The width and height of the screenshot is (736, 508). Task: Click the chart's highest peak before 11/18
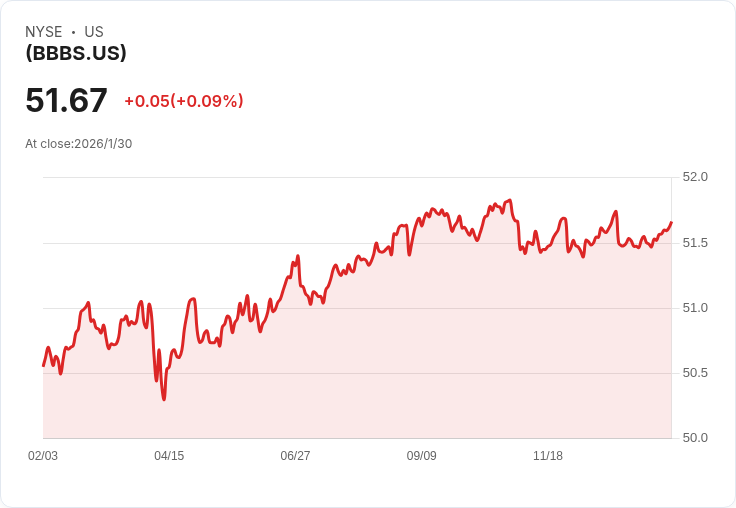coord(510,200)
